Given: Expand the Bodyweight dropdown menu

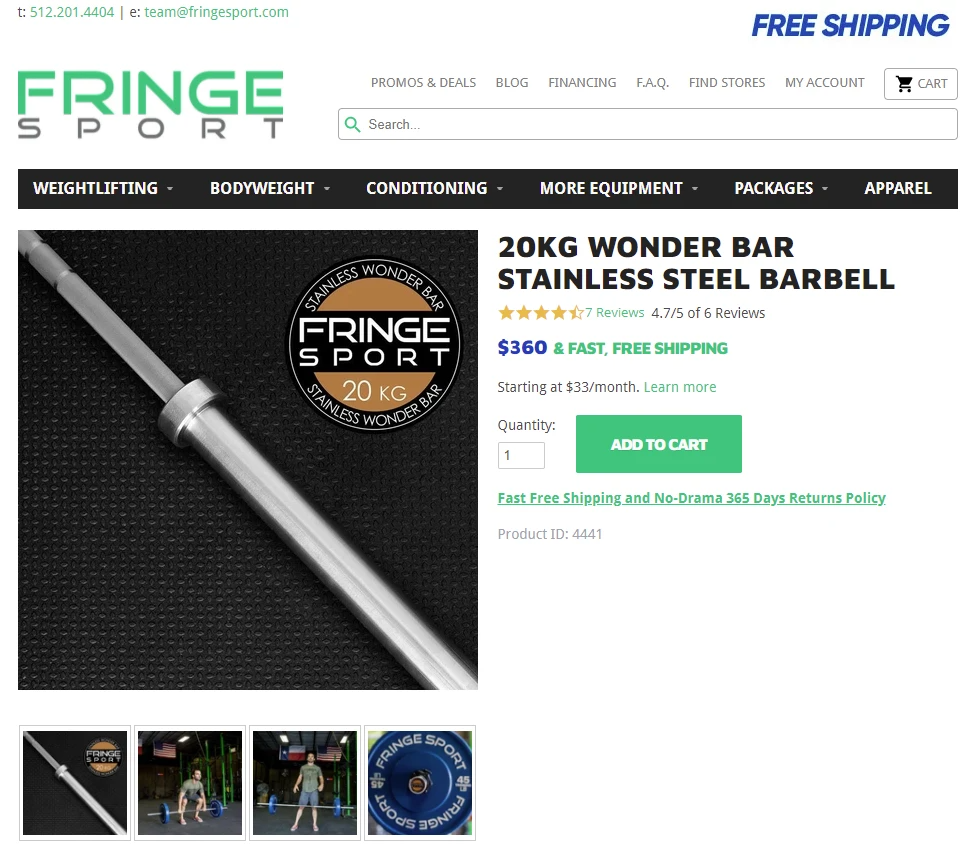Looking at the screenshot, I should 270,188.
